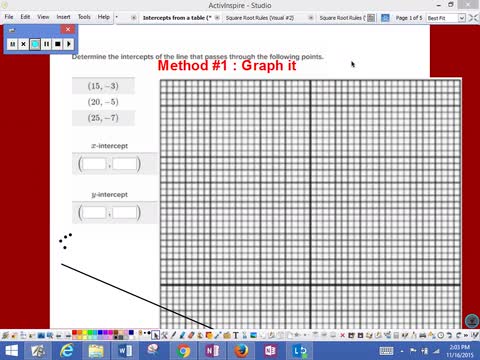The width and height of the screenshot is (480, 360).
Task: Switch to Square Root Rules (Visual #2) tab
Action: (x=260, y=18)
